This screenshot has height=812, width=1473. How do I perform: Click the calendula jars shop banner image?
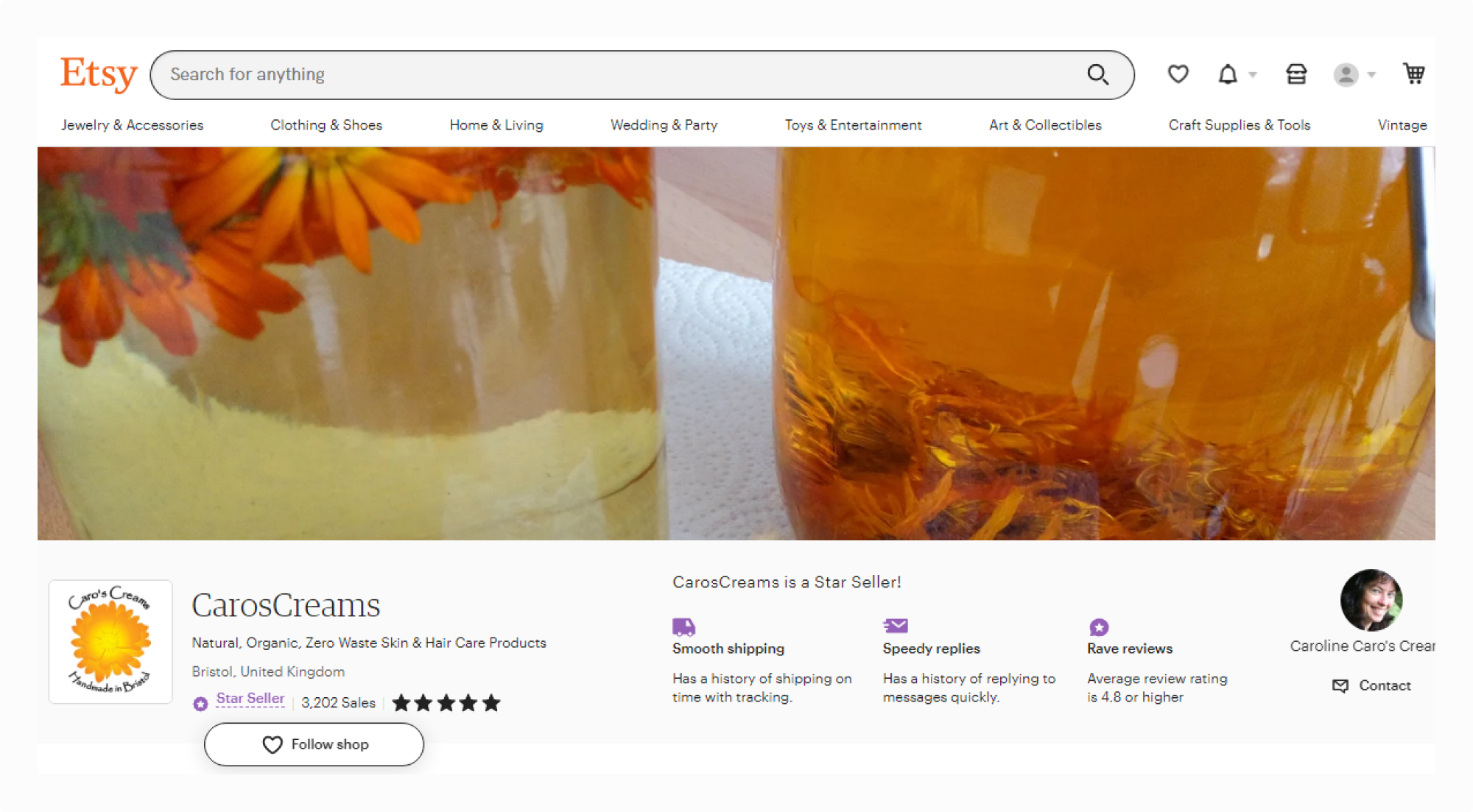pyautogui.click(x=736, y=343)
